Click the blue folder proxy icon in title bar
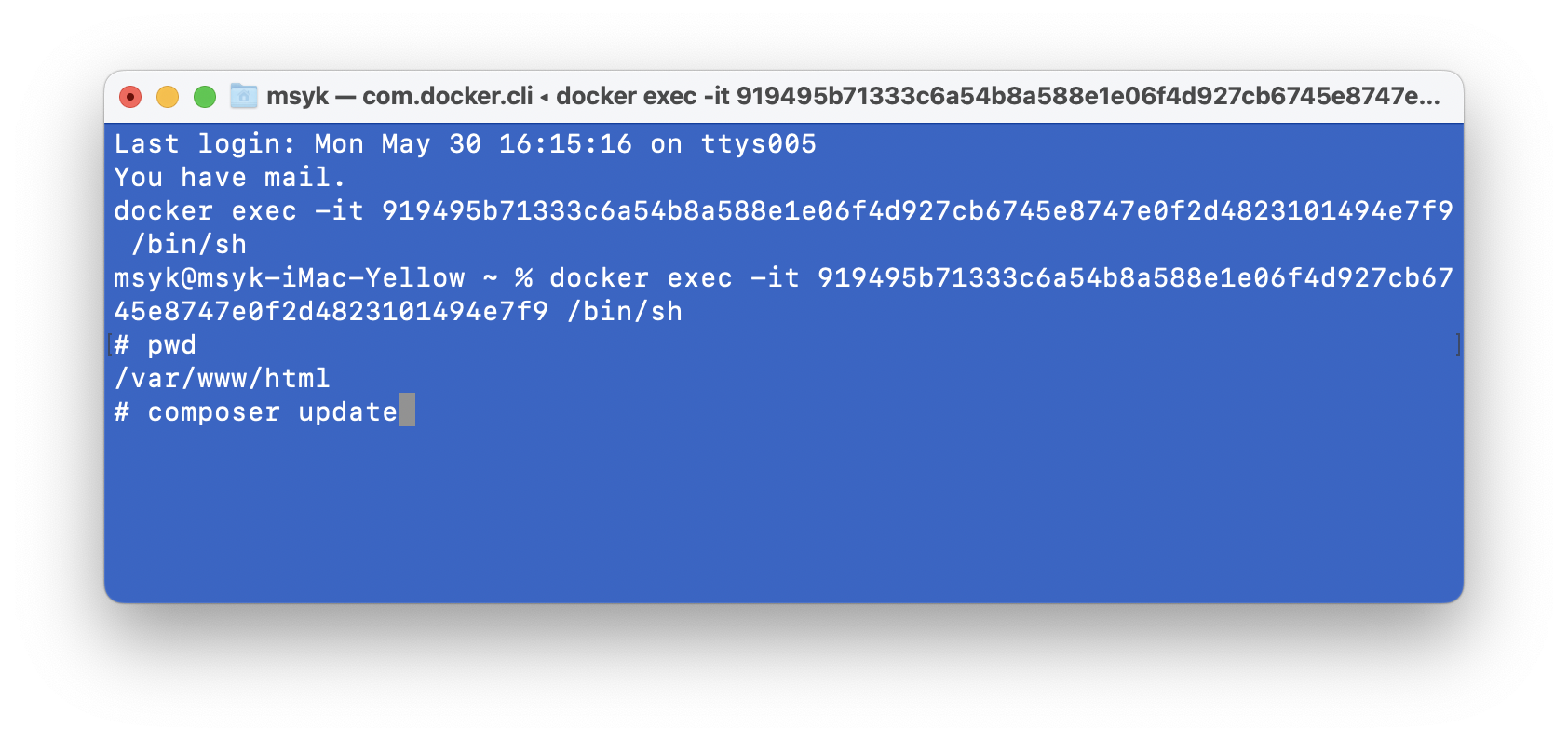Screen dimensions: 1568x741 244,96
